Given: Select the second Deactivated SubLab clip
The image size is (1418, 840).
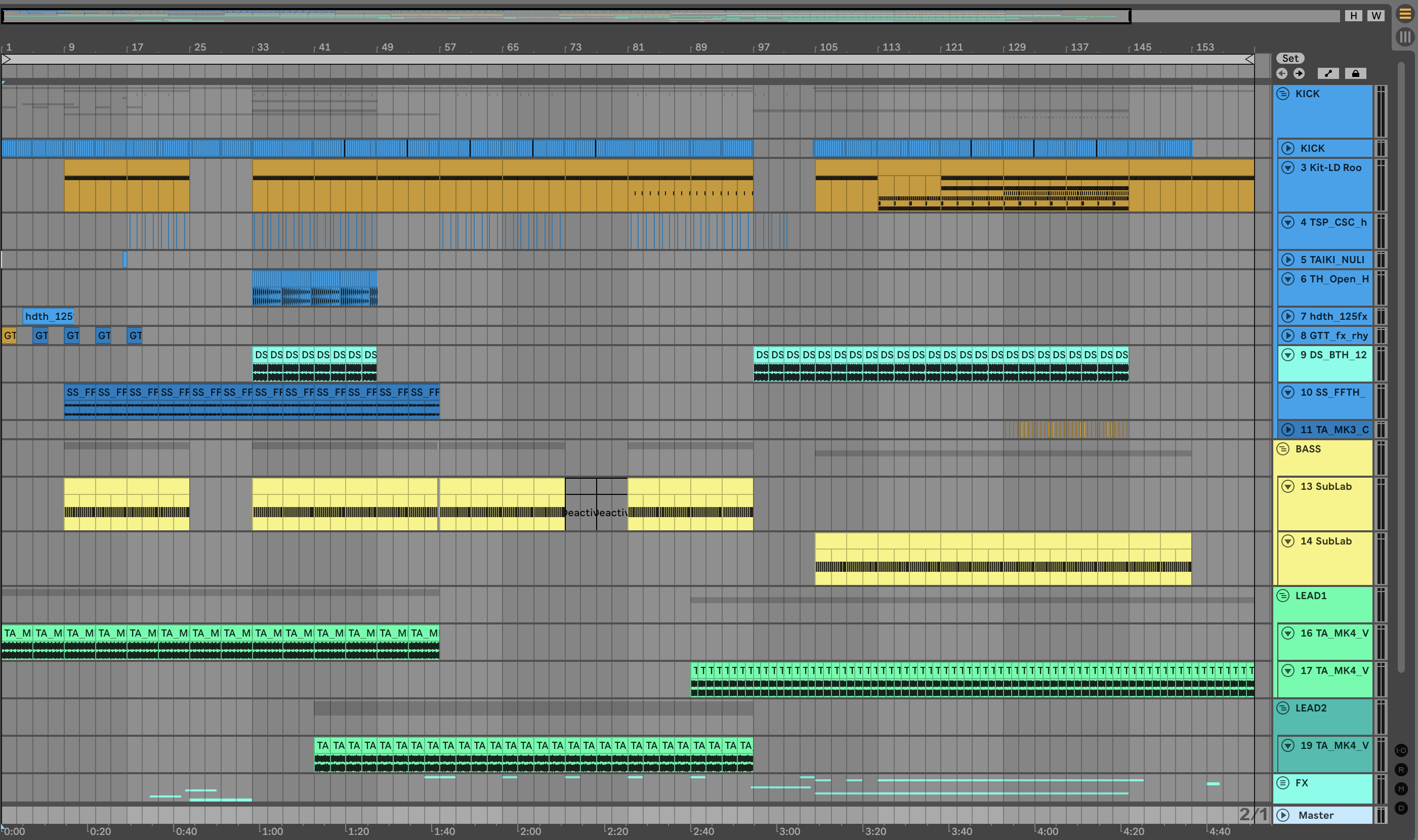Looking at the screenshot, I should [612, 505].
